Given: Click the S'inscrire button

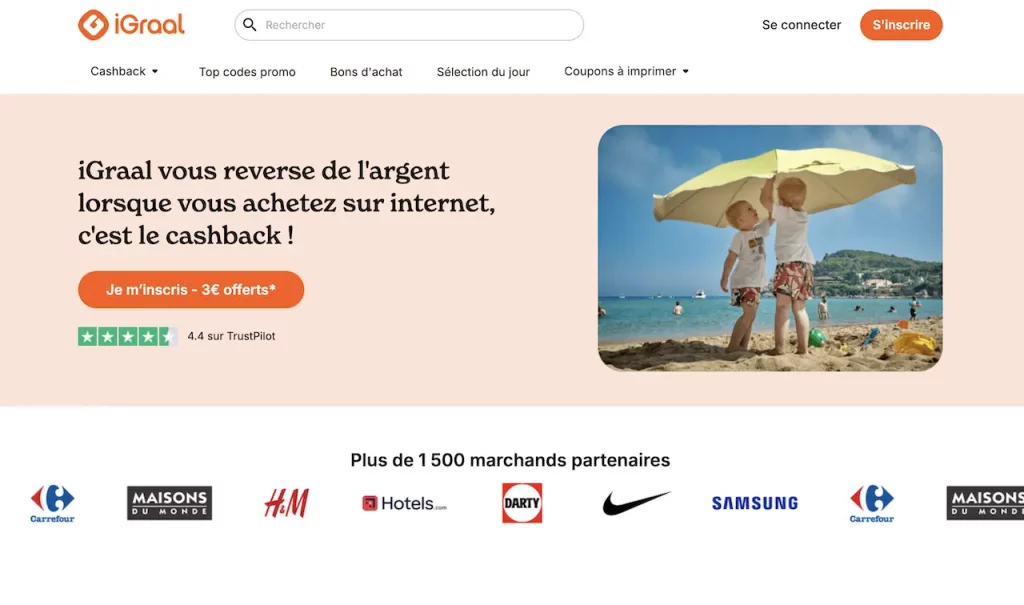Looking at the screenshot, I should point(901,25).
